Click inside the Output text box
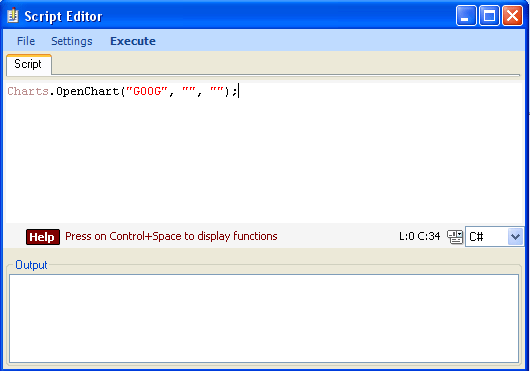This screenshot has height=371, width=530. pyautogui.click(x=264, y=318)
